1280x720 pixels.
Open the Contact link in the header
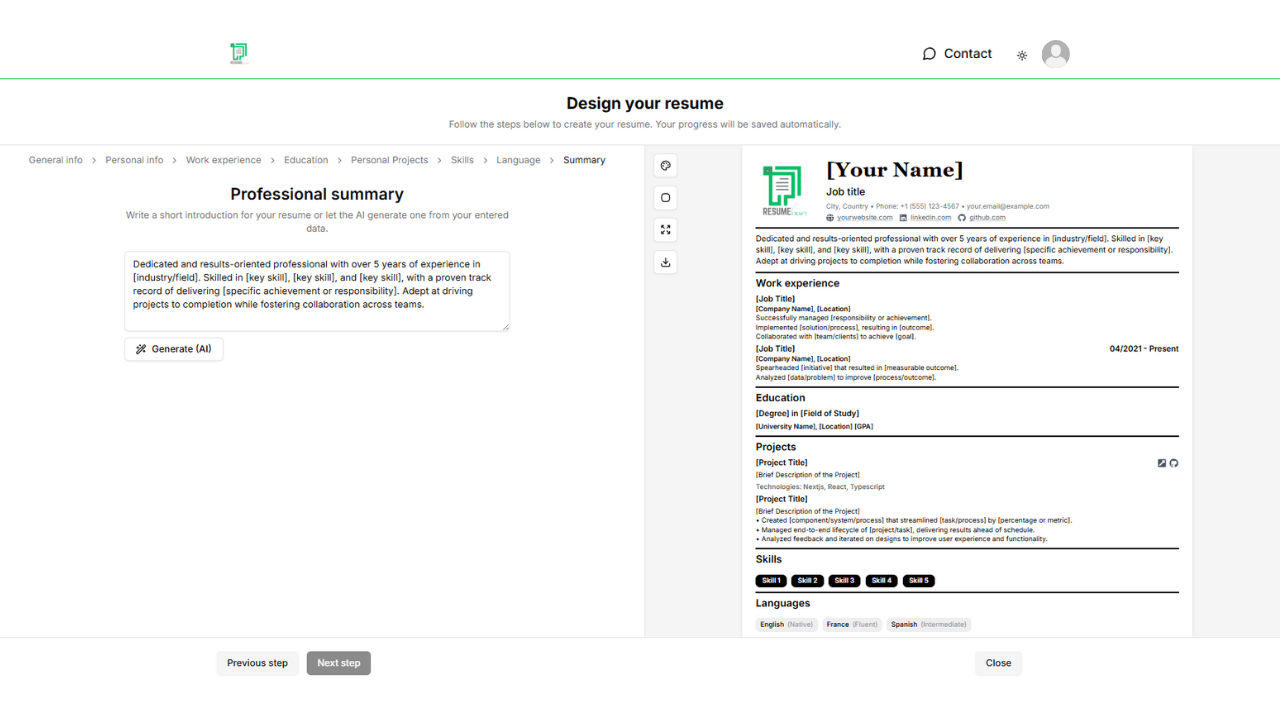coord(957,54)
